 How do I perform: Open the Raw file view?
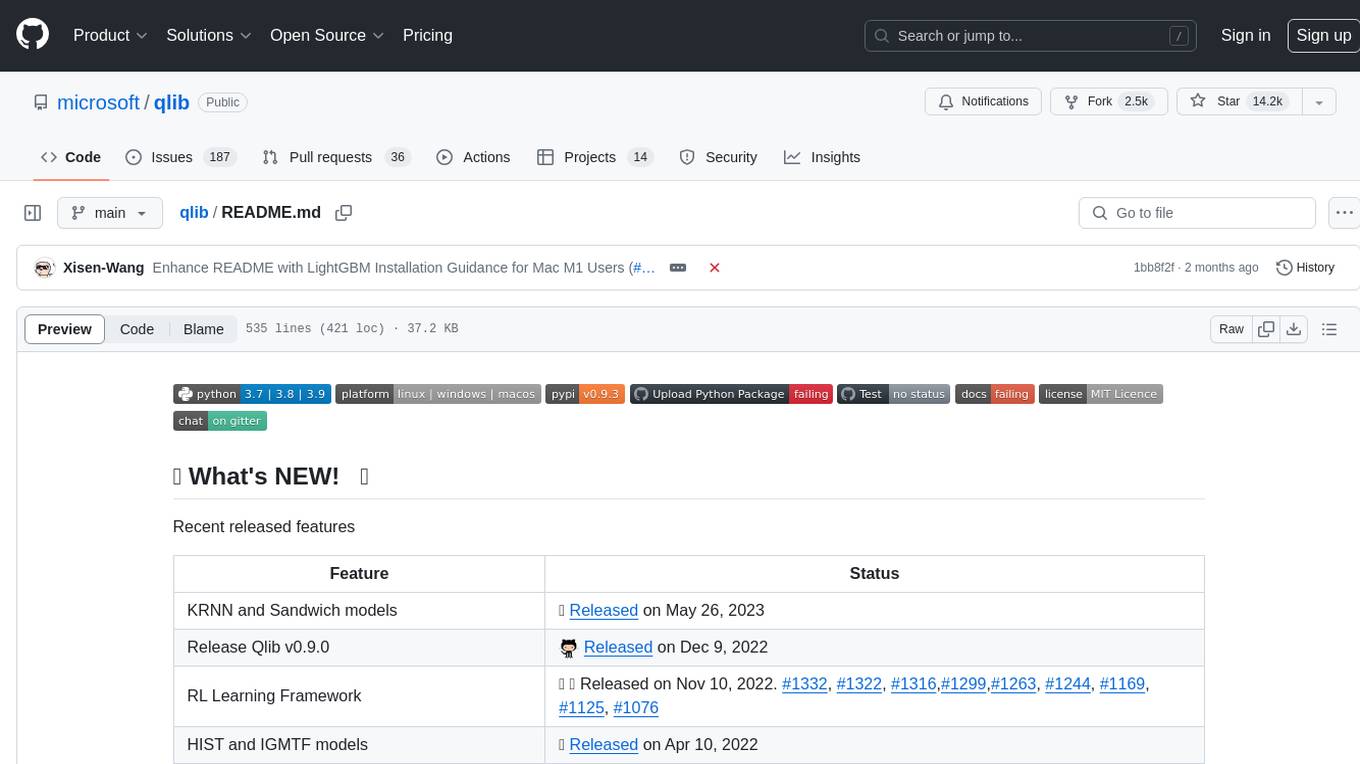click(1231, 329)
